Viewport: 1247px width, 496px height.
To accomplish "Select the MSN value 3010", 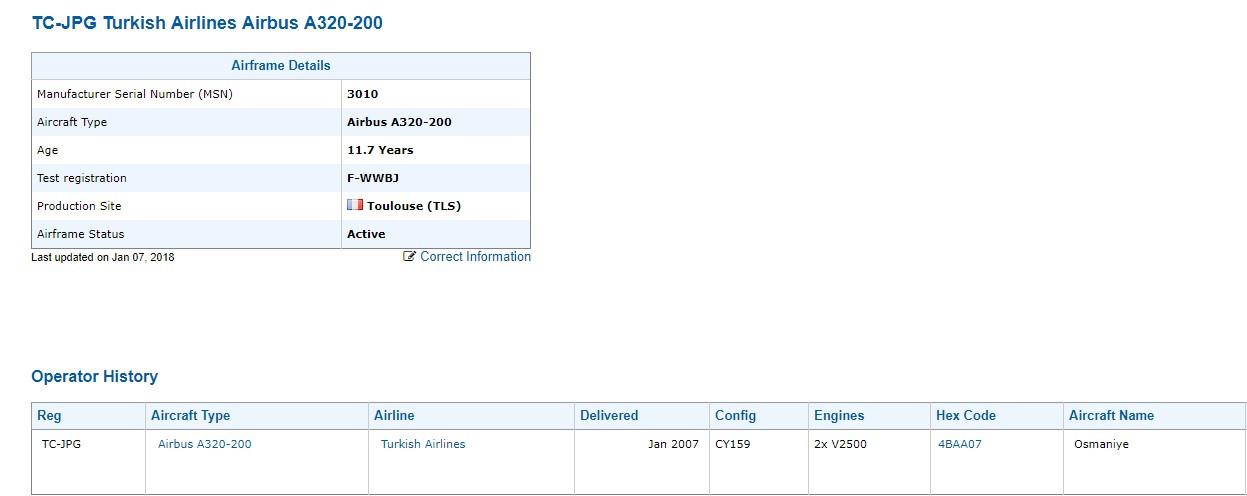I will (x=362, y=94).
